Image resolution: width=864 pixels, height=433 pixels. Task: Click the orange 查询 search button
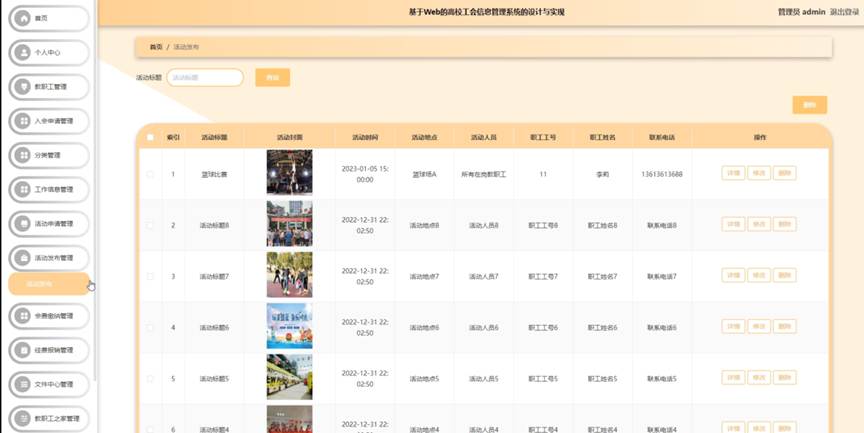coord(272,78)
